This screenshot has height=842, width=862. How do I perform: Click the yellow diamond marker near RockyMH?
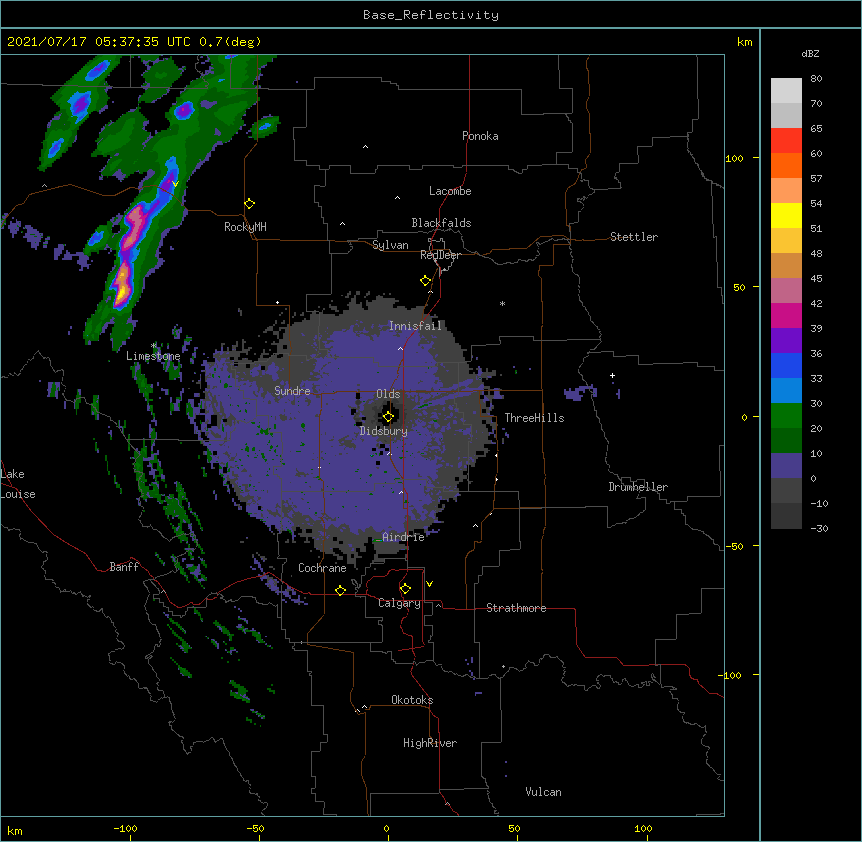tap(249, 204)
